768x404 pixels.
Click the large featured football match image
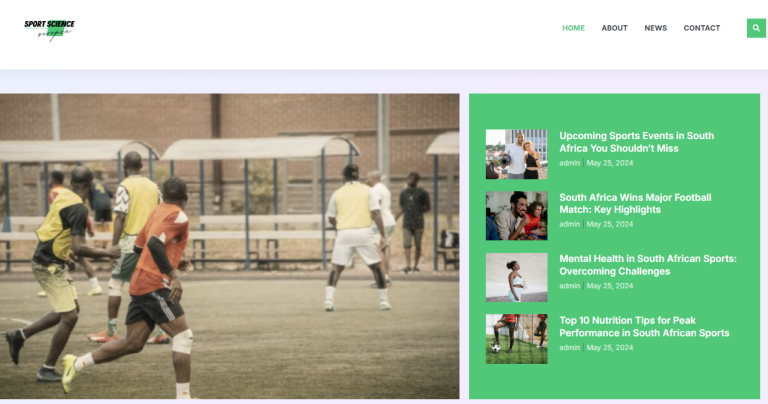230,246
